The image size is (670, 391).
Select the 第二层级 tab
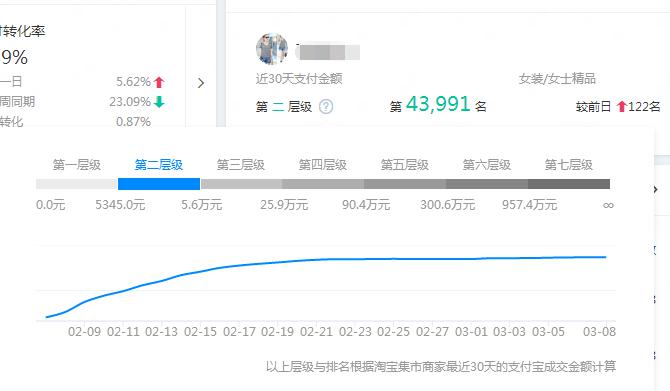159,165
